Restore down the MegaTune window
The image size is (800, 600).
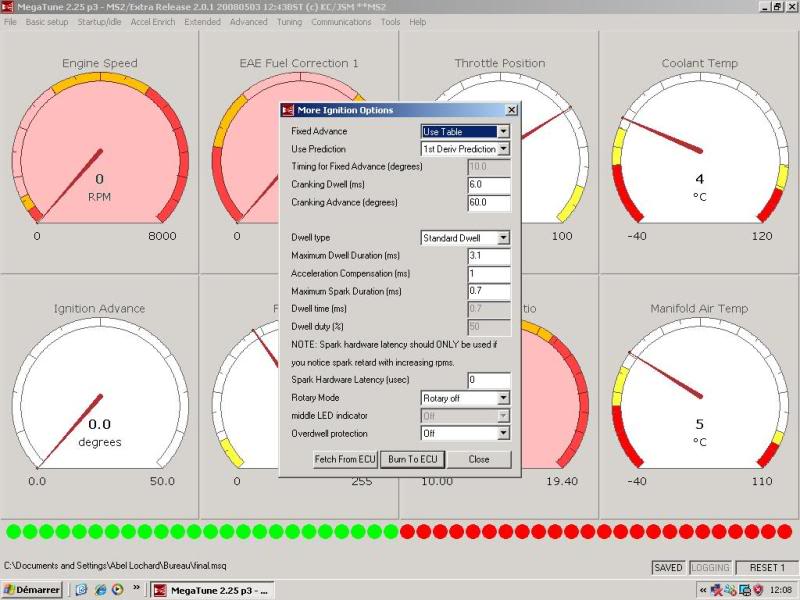(777, 7)
